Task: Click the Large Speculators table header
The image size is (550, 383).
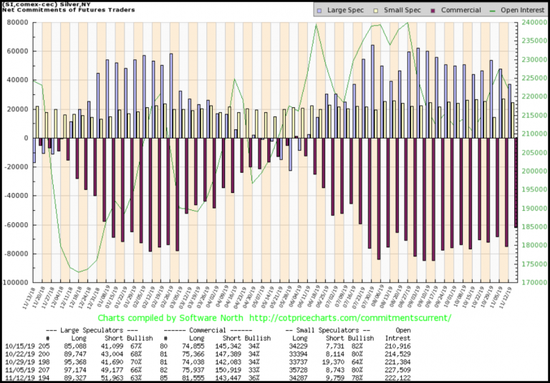Action: [92, 330]
